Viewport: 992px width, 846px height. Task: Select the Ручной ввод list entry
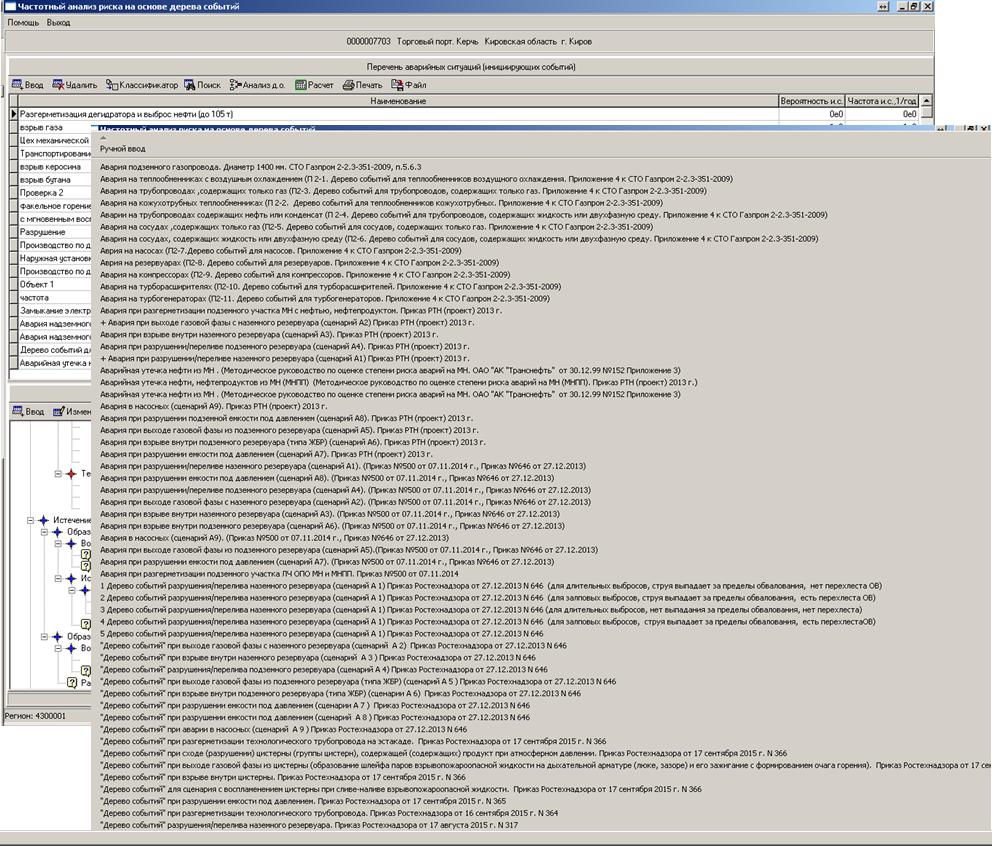(122, 148)
